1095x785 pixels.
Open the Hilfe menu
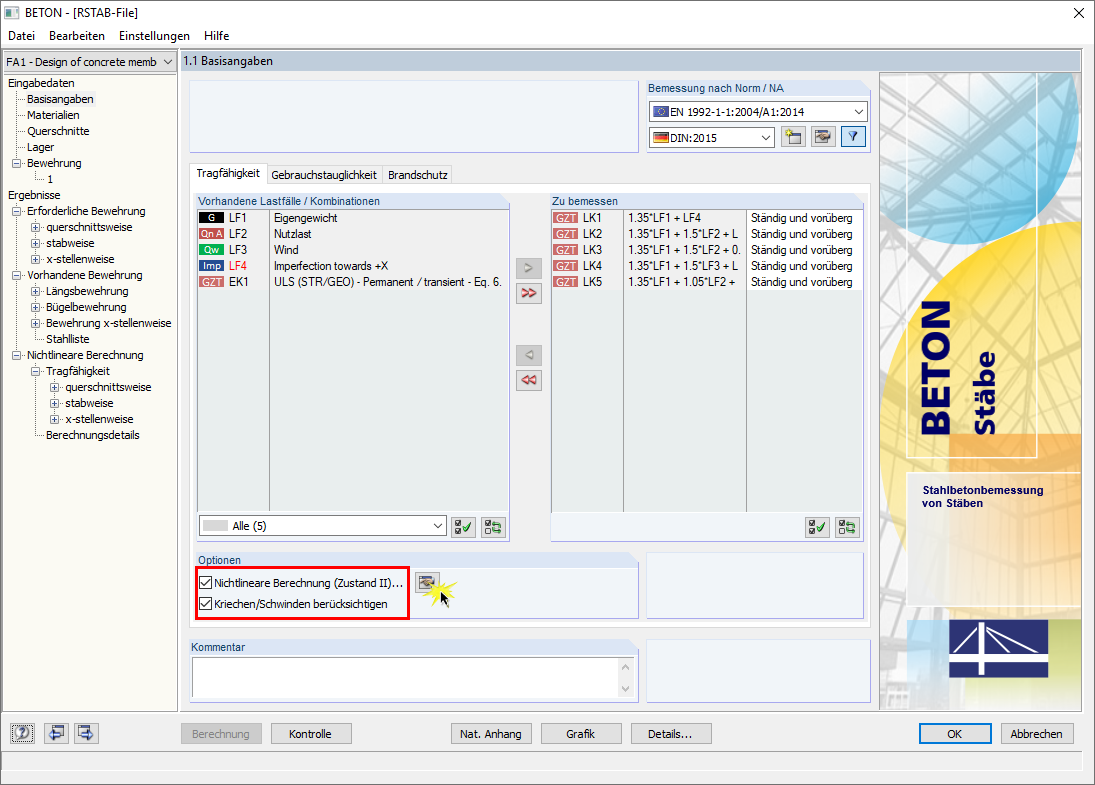pyautogui.click(x=216, y=36)
